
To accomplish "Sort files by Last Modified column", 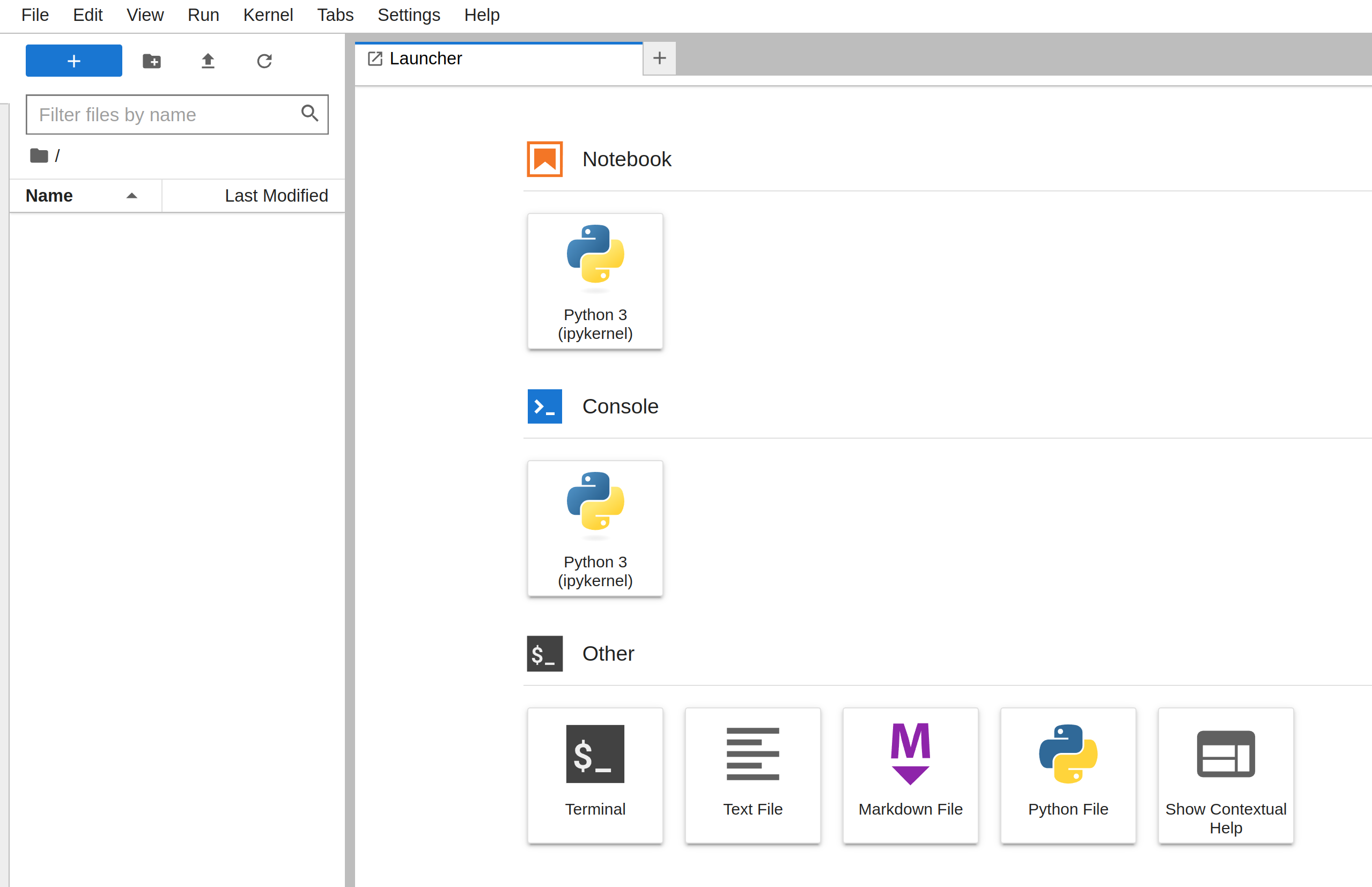I will pos(254,196).
